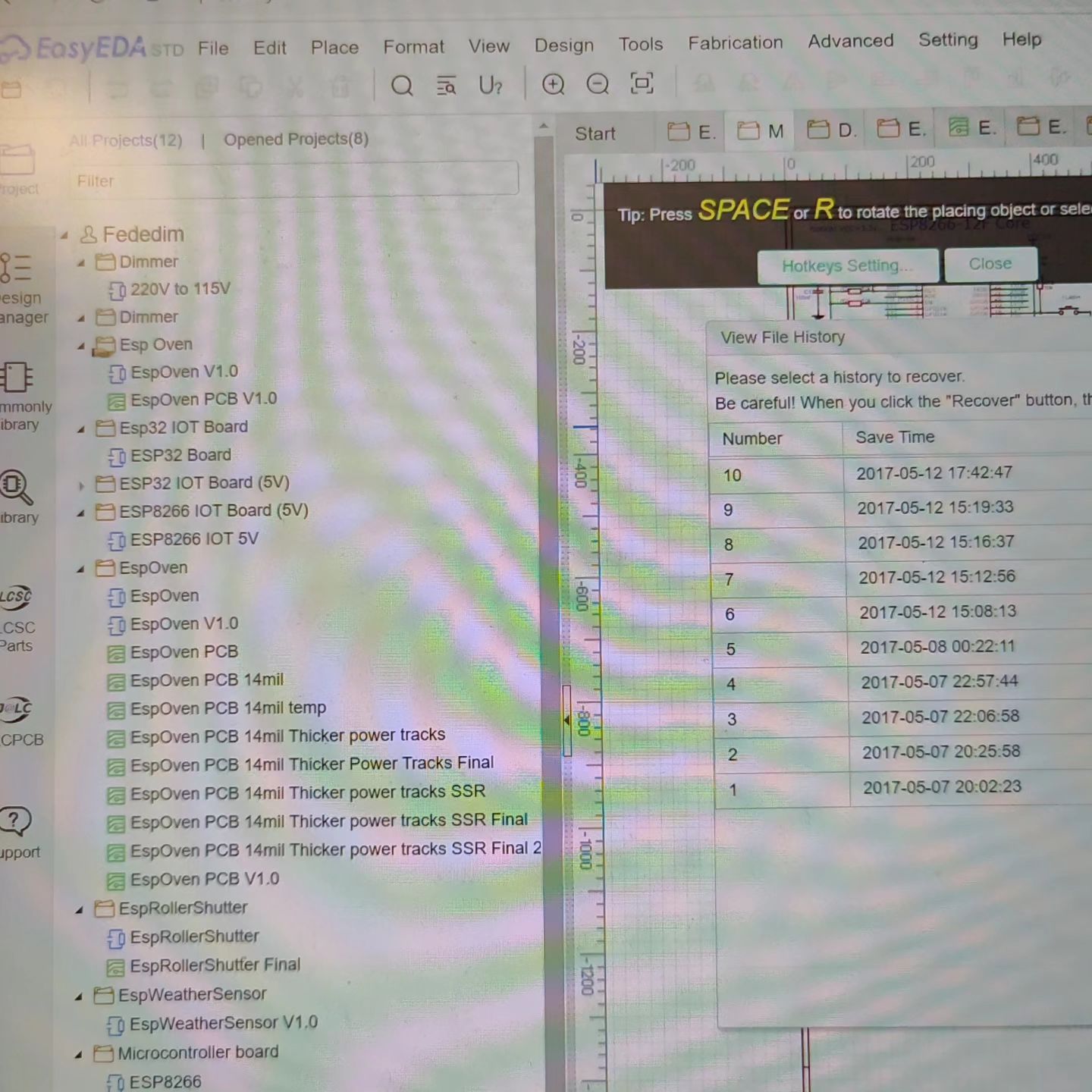This screenshot has width=1092, height=1092.
Task: Click the U? annotate toolbar icon
Action: tap(491, 85)
